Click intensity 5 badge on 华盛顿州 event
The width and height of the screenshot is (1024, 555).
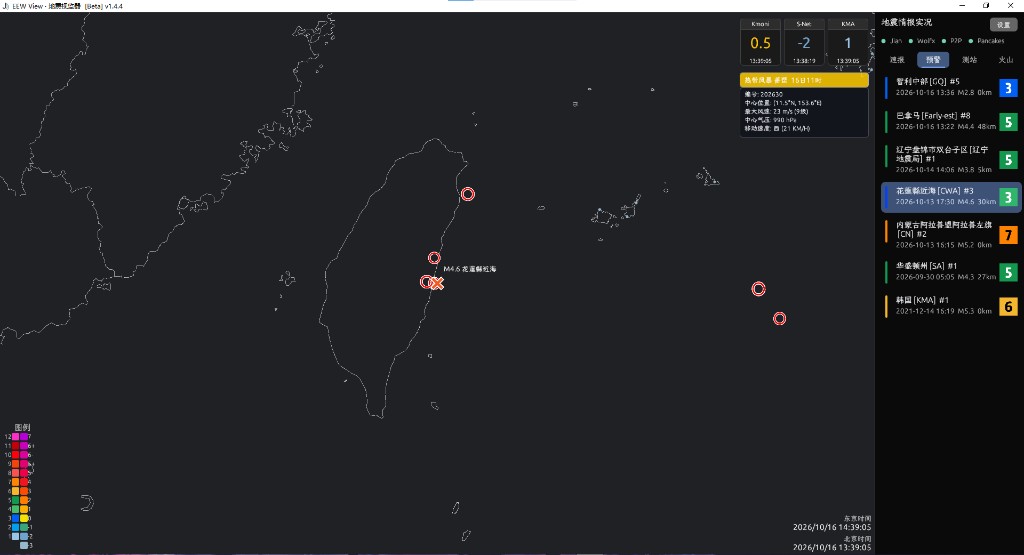1008,272
